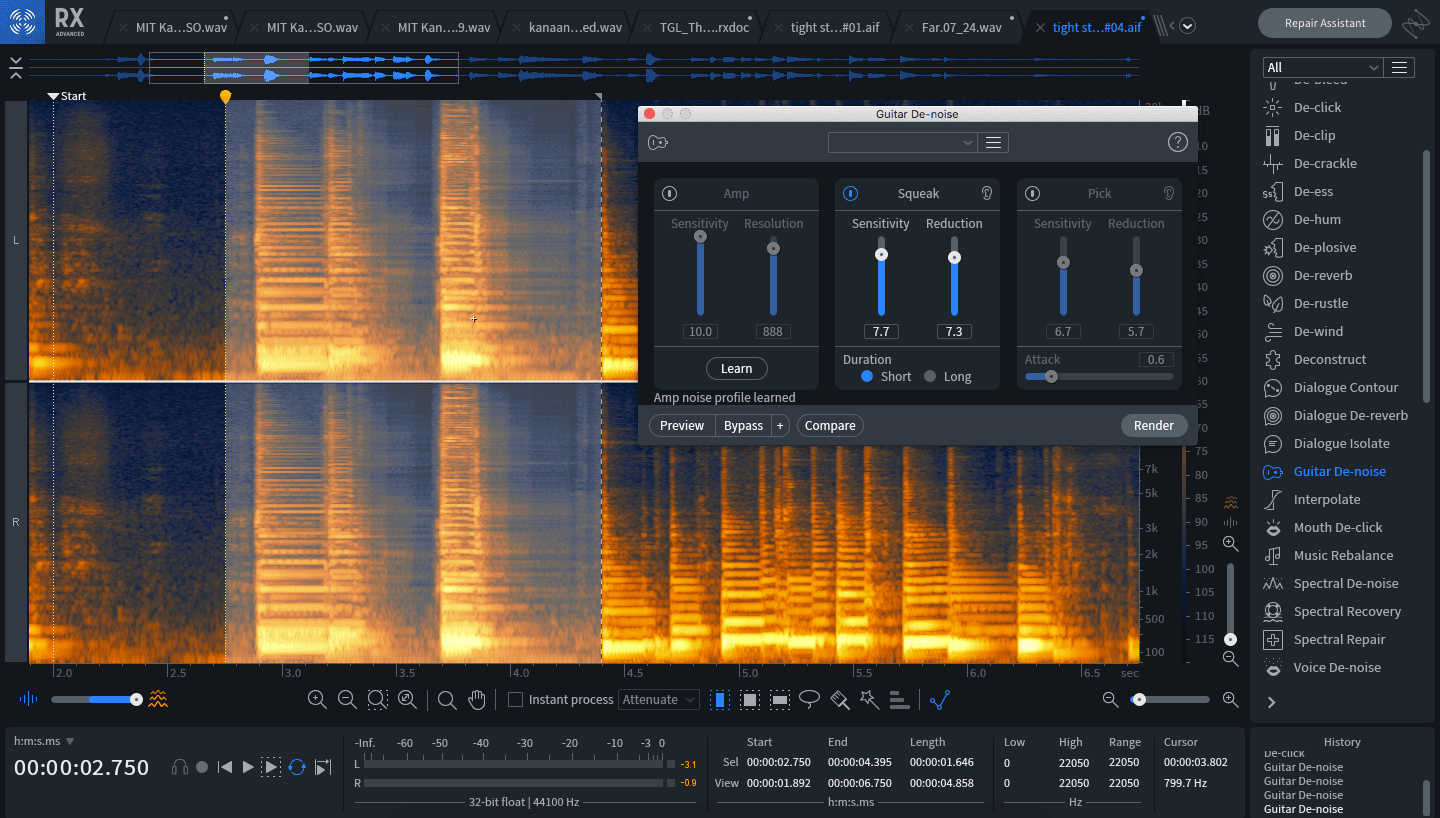This screenshot has width=1440, height=818.
Task: Toggle the Squeak listen ear icon
Action: [987, 193]
